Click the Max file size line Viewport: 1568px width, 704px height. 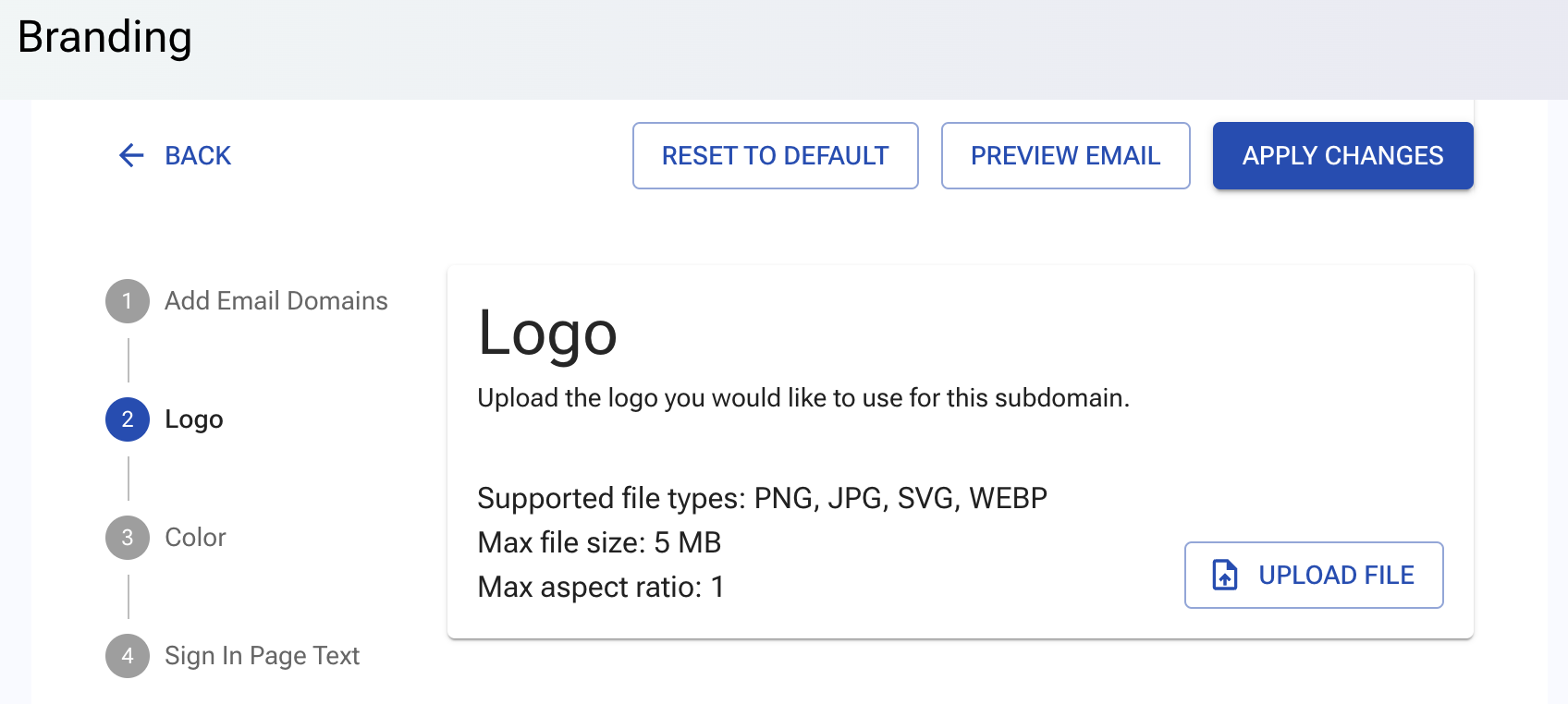tap(599, 542)
